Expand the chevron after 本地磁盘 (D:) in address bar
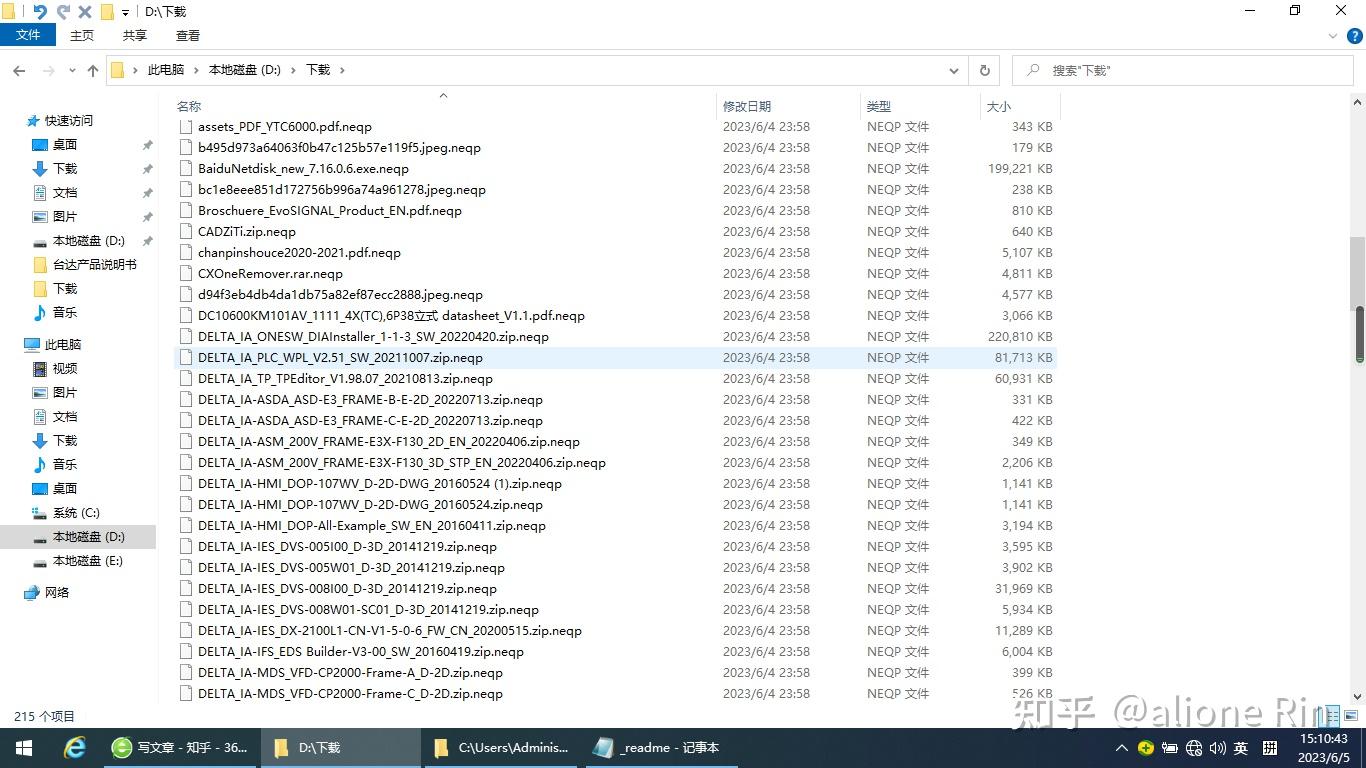Image resolution: width=1366 pixels, height=768 pixels. point(294,70)
